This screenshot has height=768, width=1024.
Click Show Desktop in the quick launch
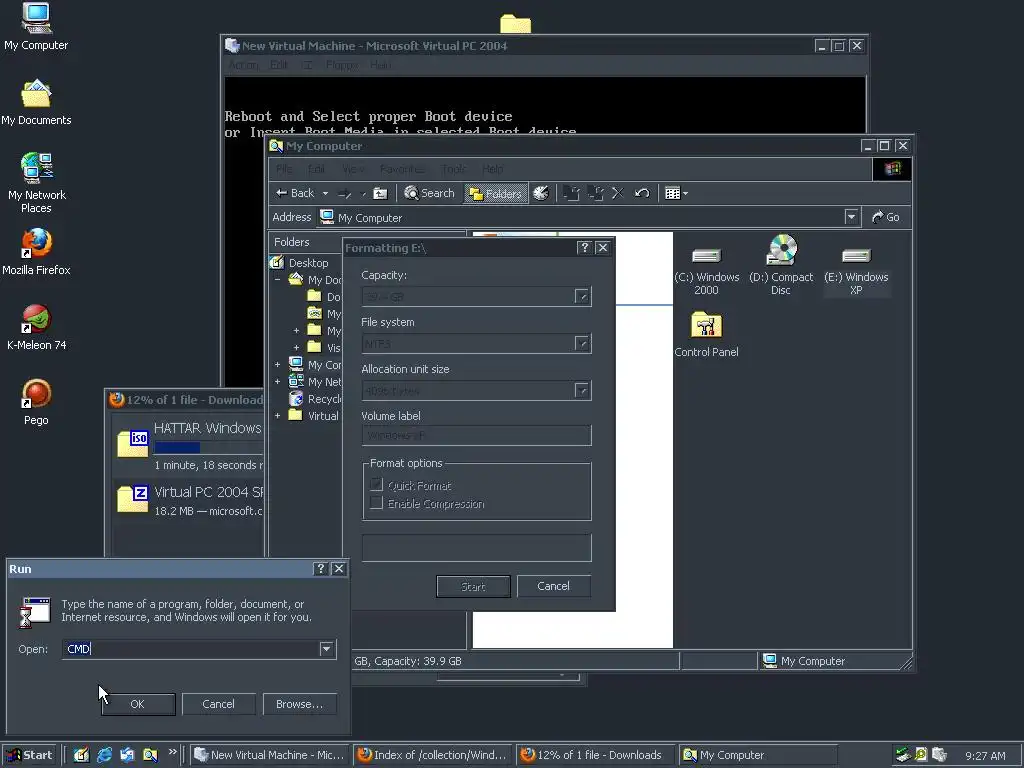[81, 755]
